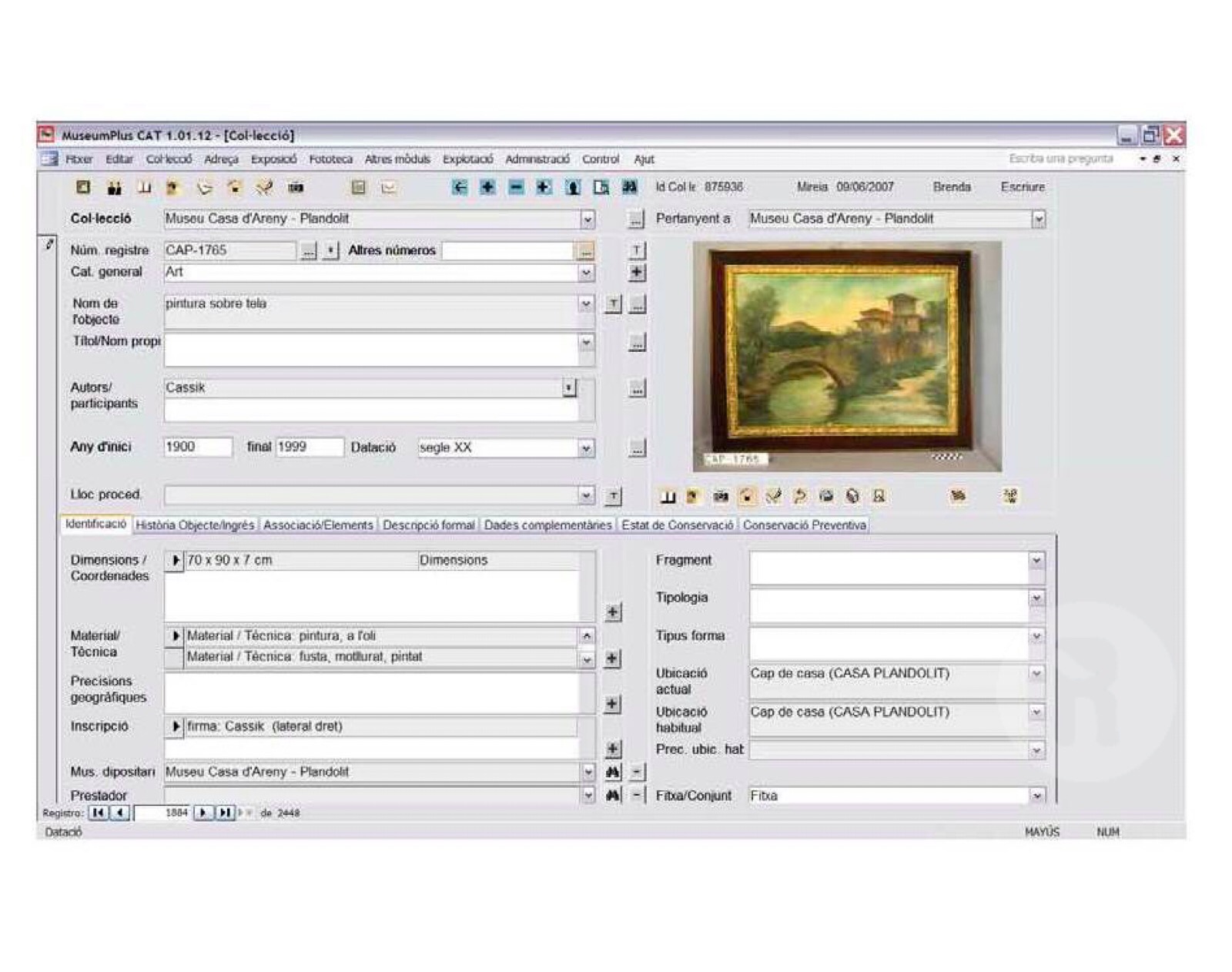Open the Fototeca menu
The height and width of the screenshot is (972, 1232).
point(330,159)
